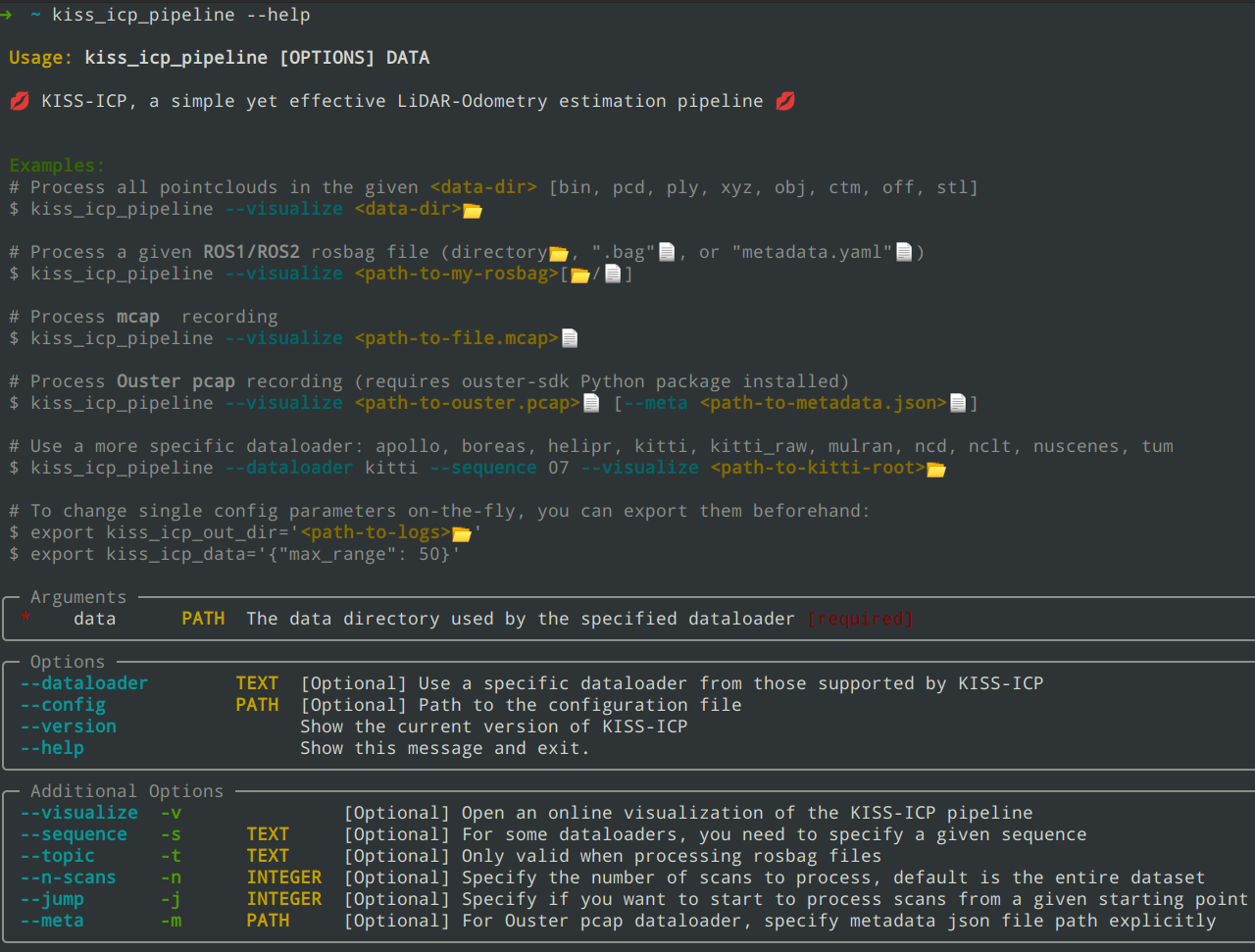1255x952 pixels.
Task: Click the bold "mcap" word in the comment
Action: pyautogui.click(x=138, y=317)
